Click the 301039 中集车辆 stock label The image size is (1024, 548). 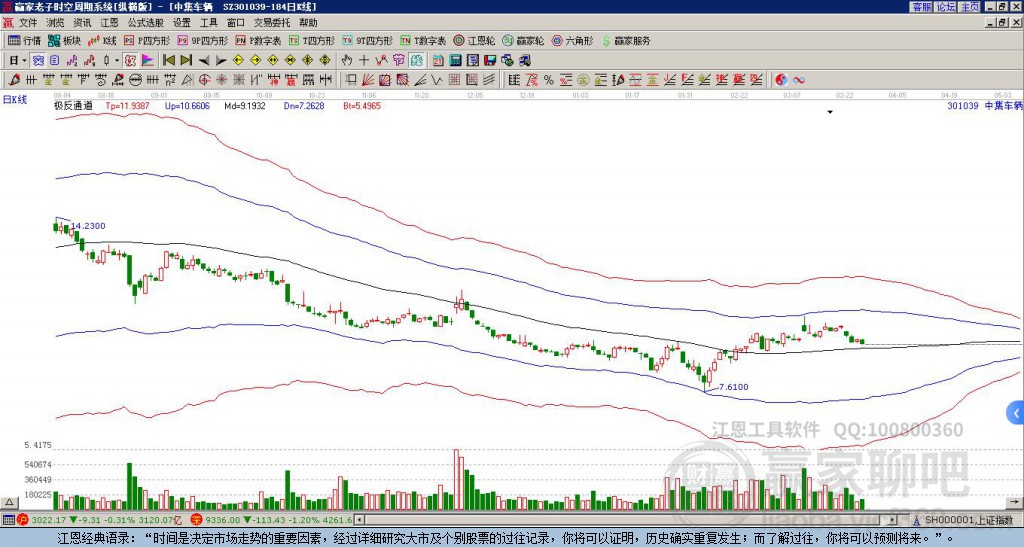coord(985,105)
